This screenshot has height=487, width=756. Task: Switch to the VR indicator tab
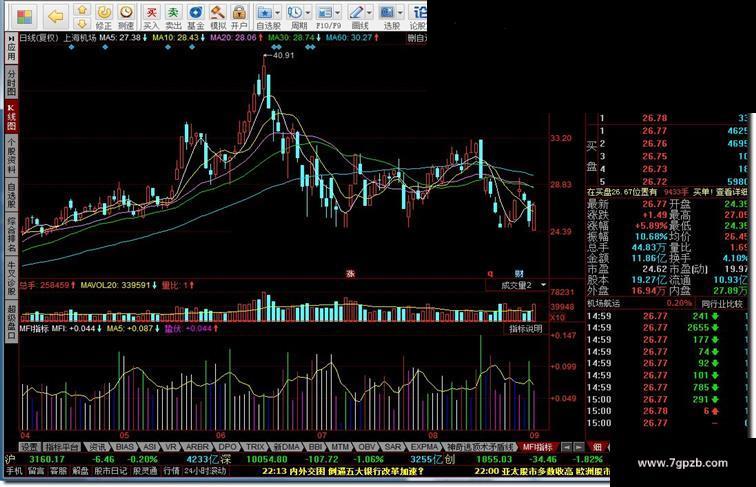[x=171, y=447]
